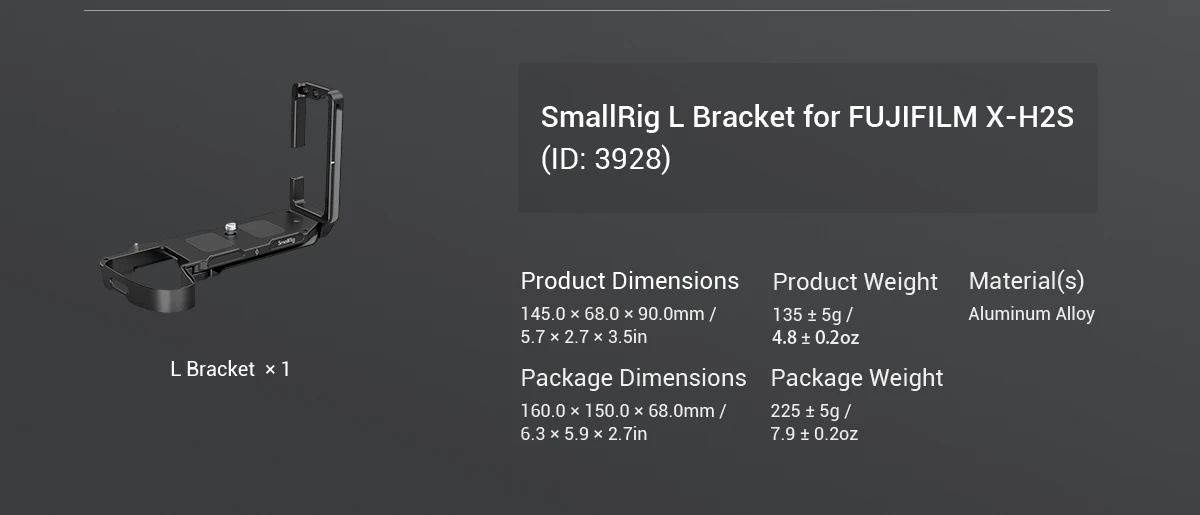Select the Aluminum Alloy material text
Viewport: 1200px width, 515px height.
click(x=1031, y=314)
